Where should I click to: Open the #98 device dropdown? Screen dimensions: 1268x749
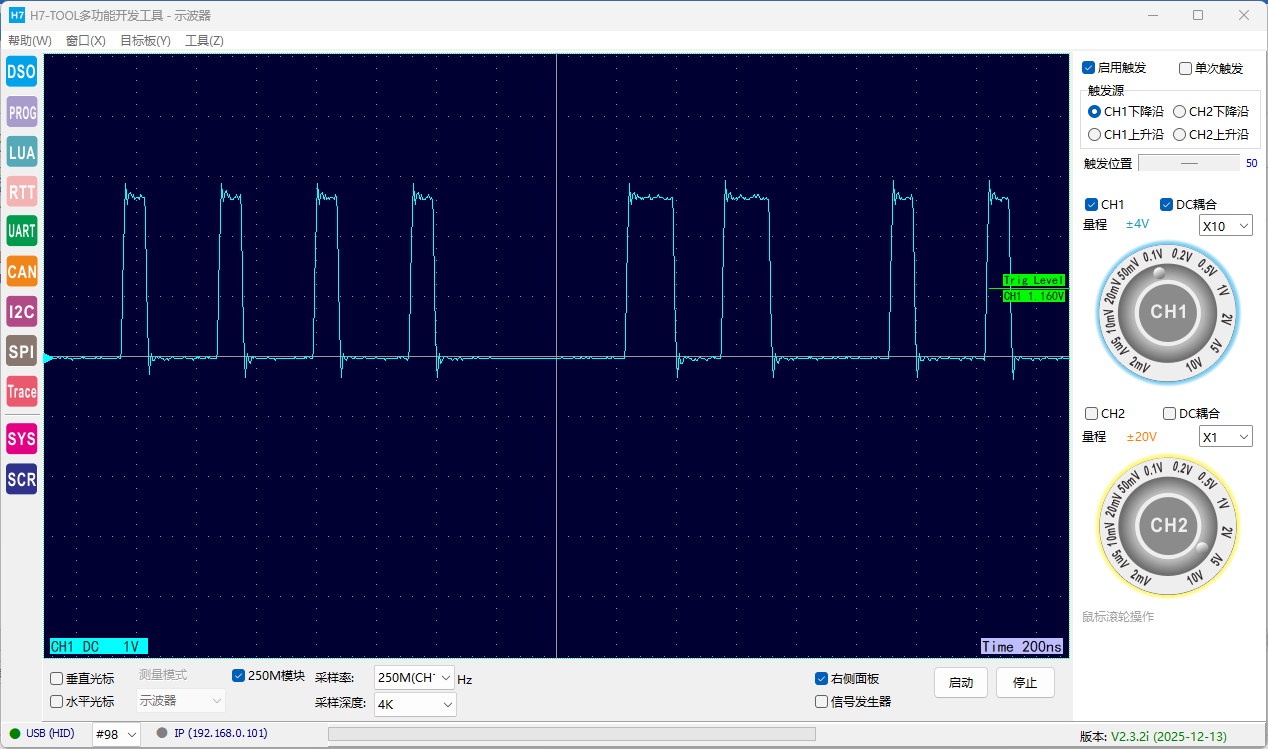[116, 734]
